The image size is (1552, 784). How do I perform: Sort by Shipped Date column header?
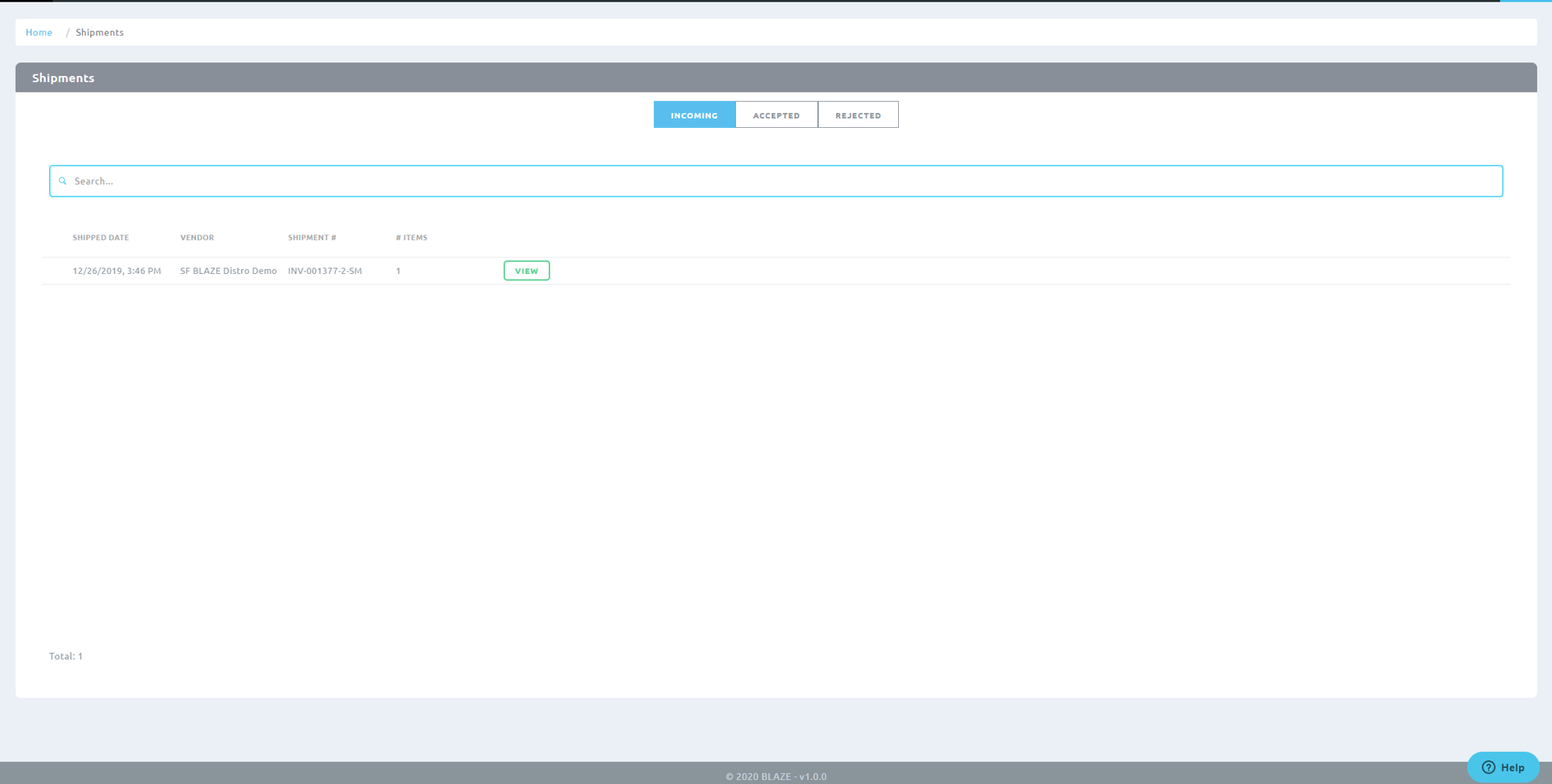(x=100, y=238)
